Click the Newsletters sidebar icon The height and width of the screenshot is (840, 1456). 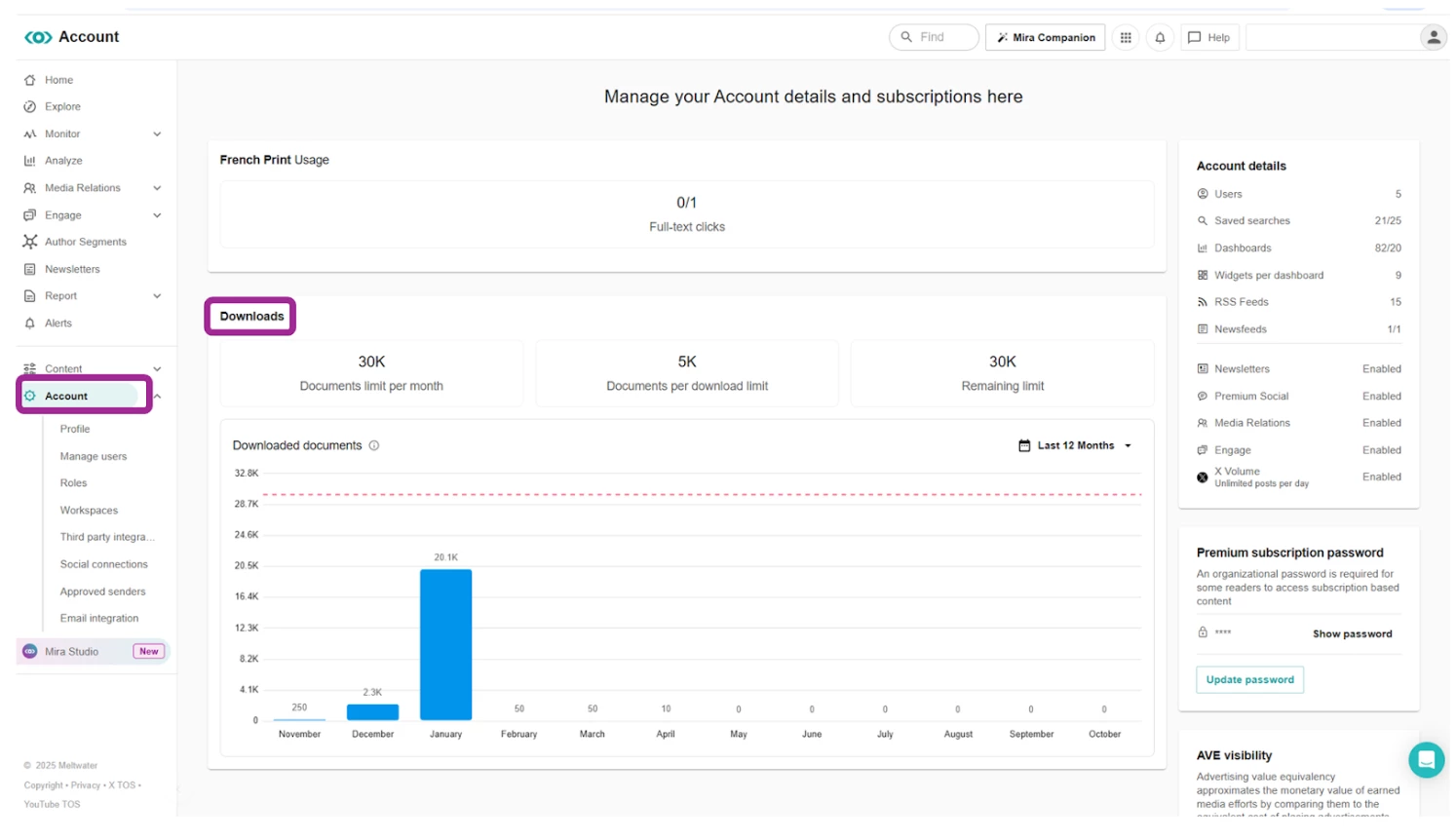tap(30, 269)
